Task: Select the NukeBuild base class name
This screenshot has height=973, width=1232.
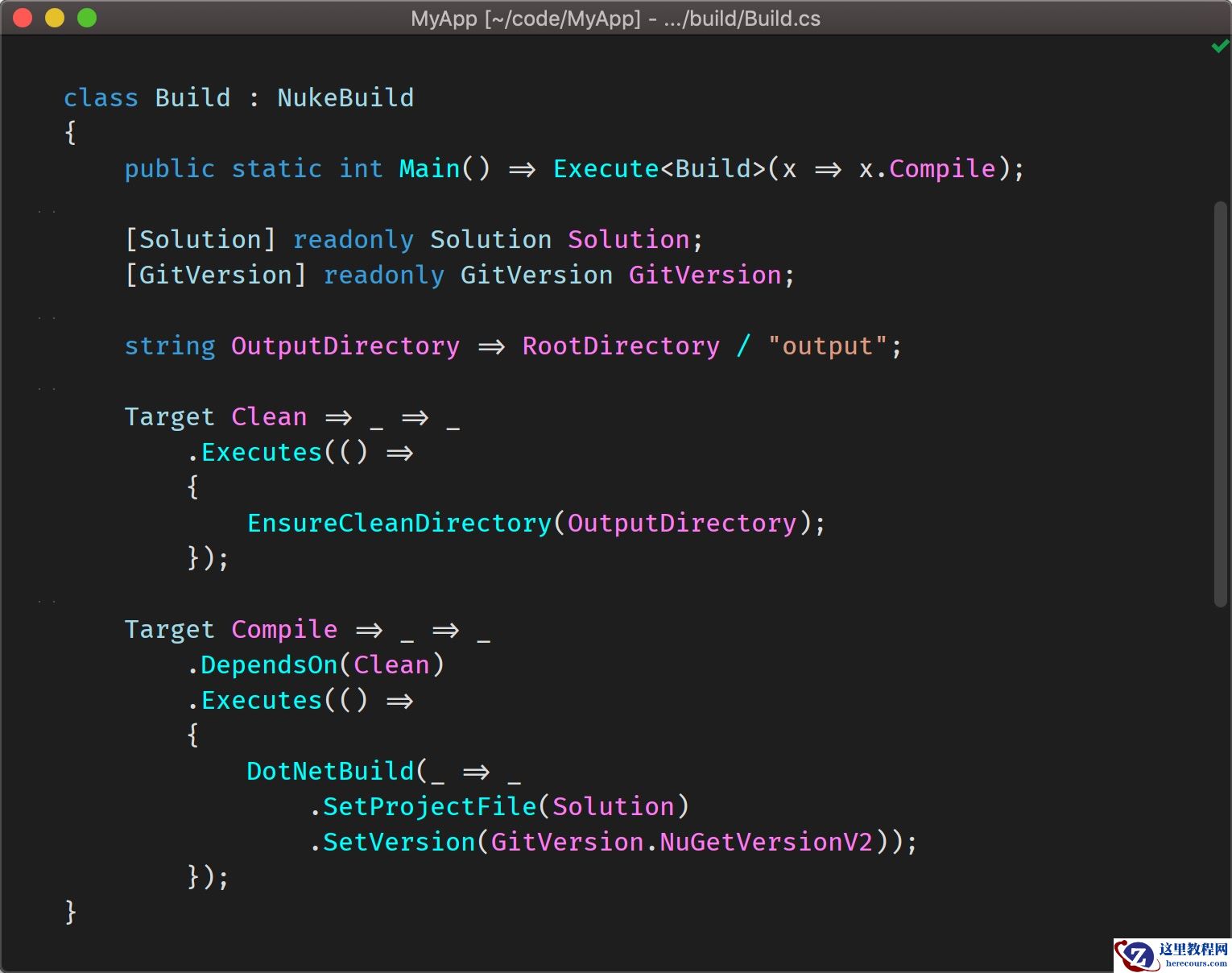Action: 345,97
